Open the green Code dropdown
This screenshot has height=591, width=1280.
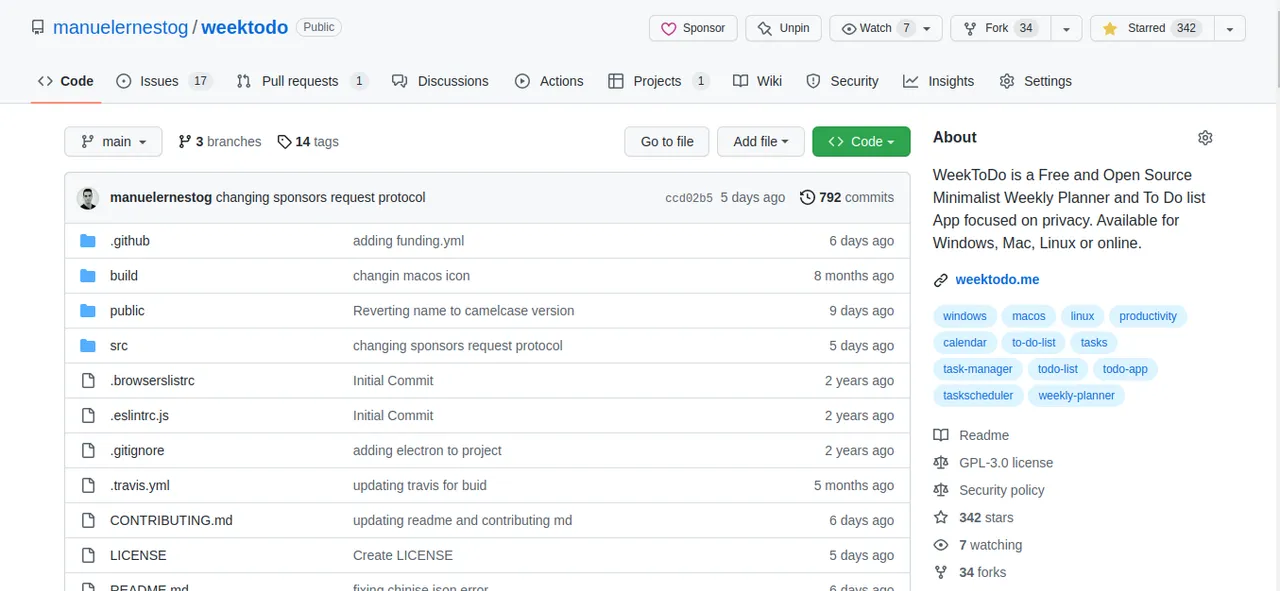[861, 142]
